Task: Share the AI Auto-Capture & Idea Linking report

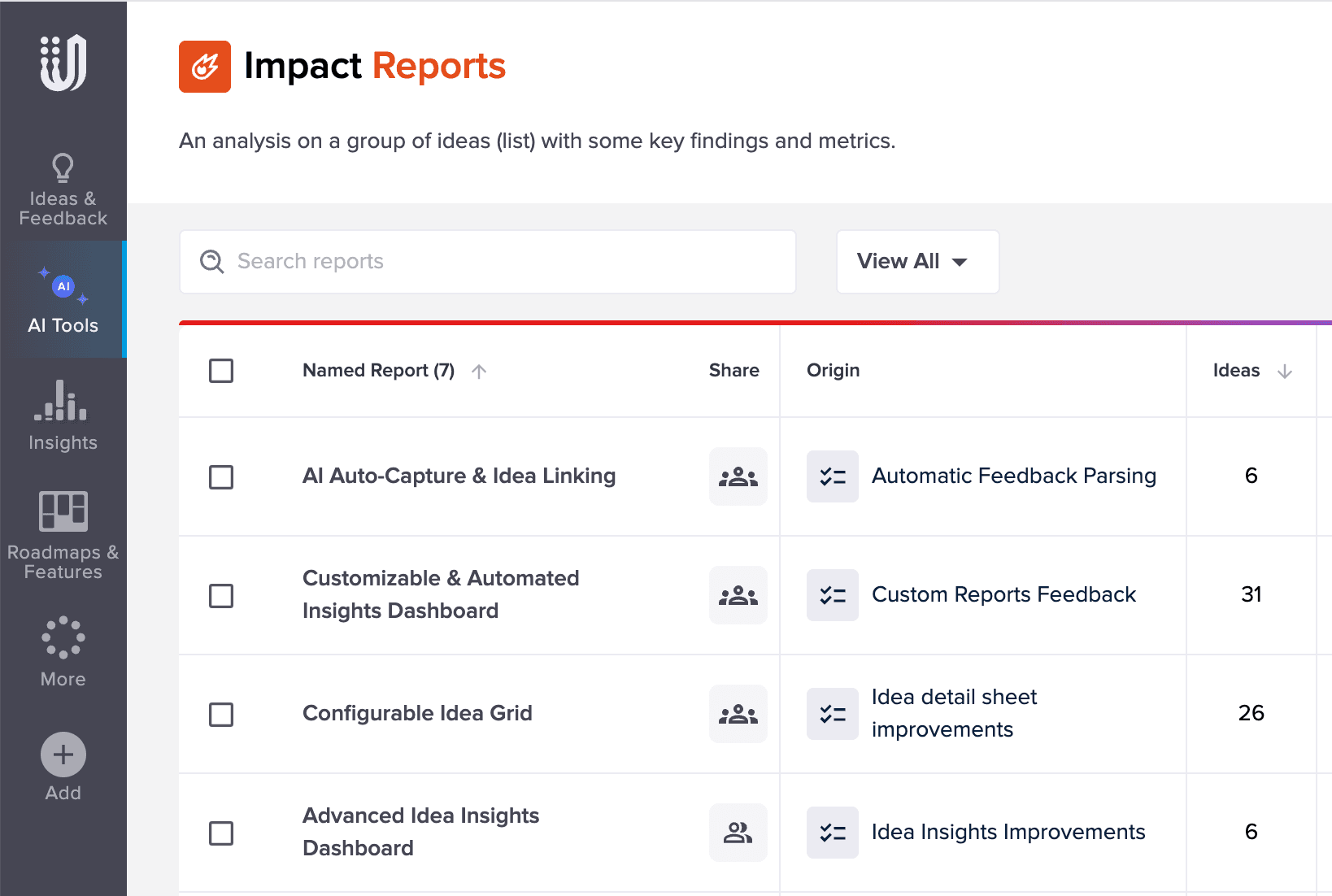Action: coord(738,476)
